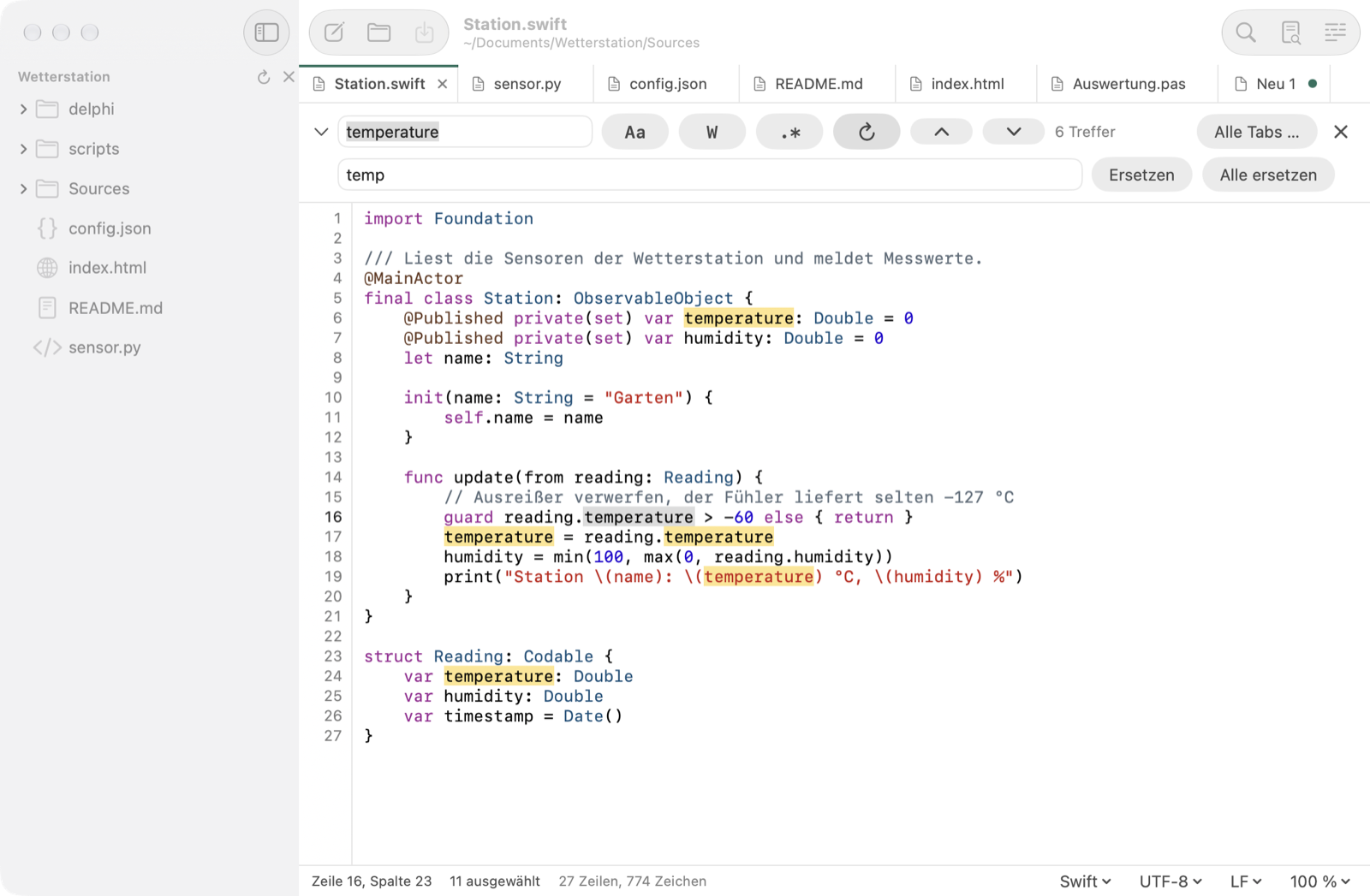Toggle regular expression search (.*)
1370x896 pixels.
click(789, 132)
